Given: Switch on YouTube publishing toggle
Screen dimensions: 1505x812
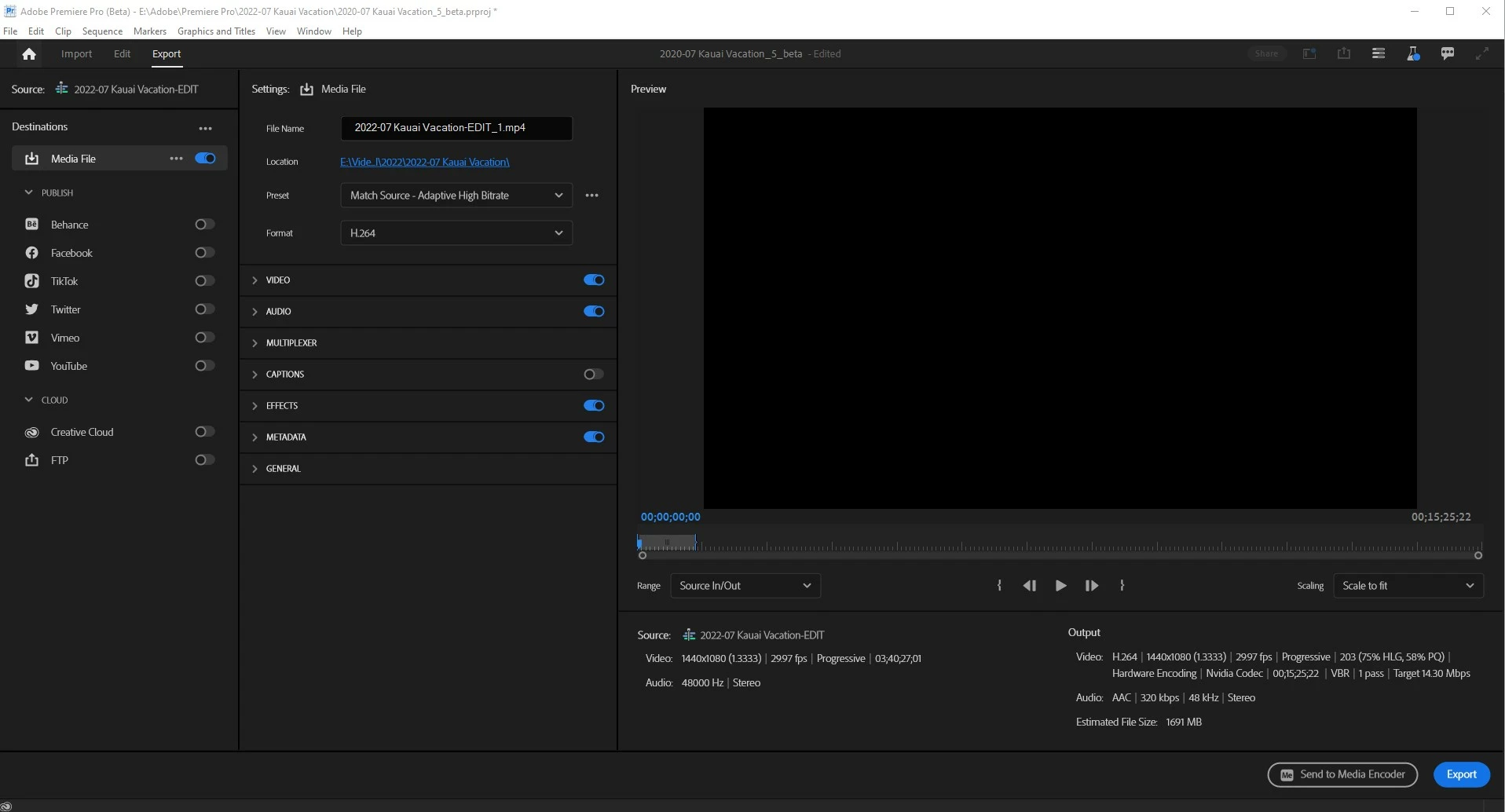Looking at the screenshot, I should 205,366.
